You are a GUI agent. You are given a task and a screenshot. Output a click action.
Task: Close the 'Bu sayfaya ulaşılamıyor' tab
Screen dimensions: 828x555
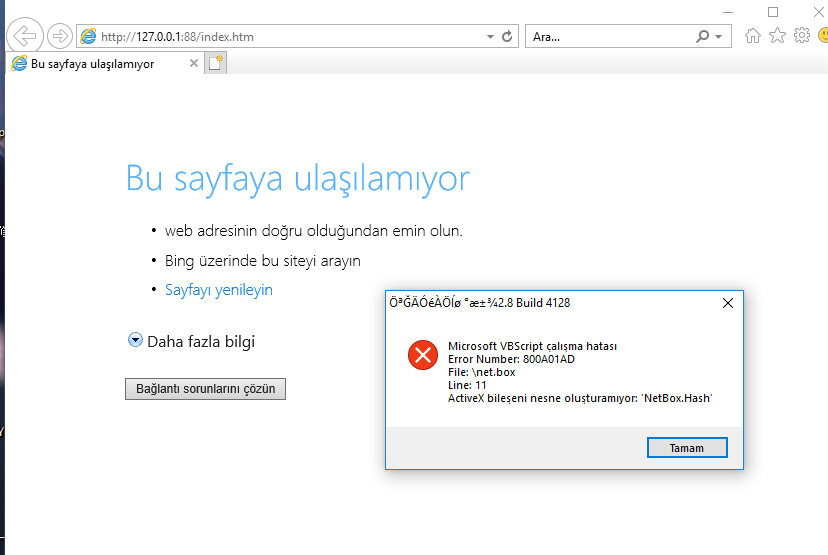click(x=194, y=63)
